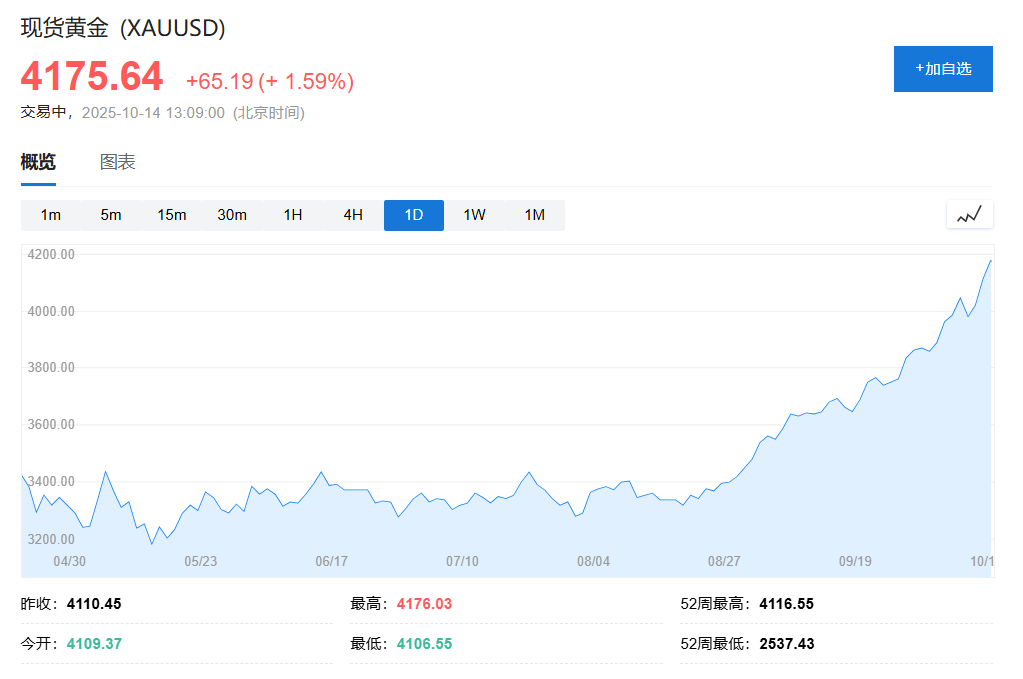This screenshot has width=1023, height=679.
Task: Select the 1m timeframe
Action: coord(51,214)
